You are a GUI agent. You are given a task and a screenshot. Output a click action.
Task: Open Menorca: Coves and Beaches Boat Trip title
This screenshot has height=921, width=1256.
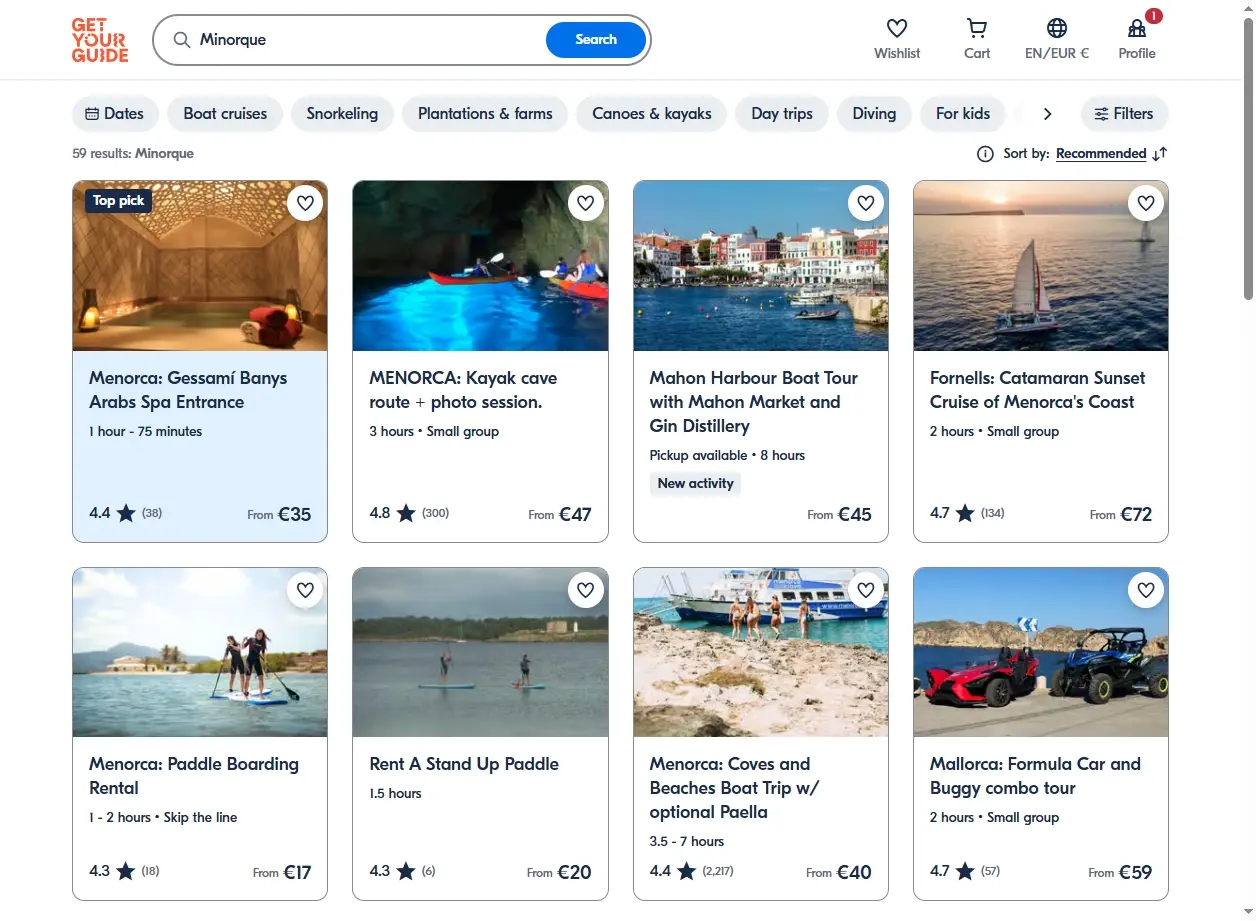point(734,788)
